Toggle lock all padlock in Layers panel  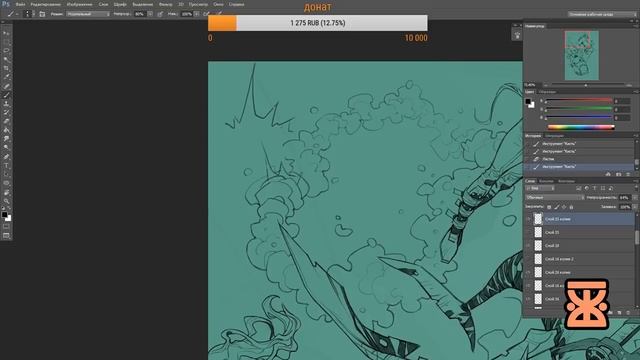(x=571, y=207)
